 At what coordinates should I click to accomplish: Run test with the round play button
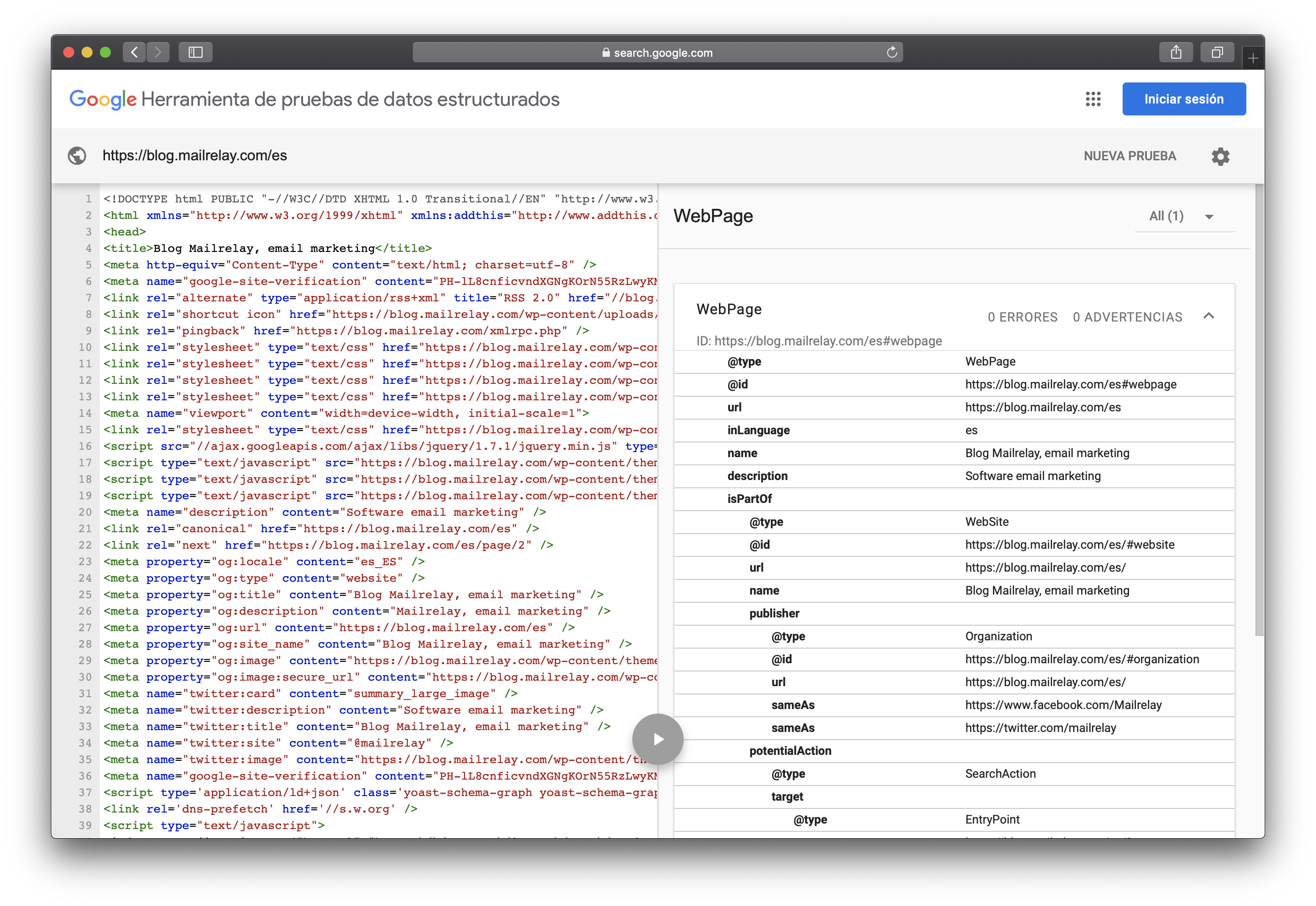pyautogui.click(x=658, y=738)
